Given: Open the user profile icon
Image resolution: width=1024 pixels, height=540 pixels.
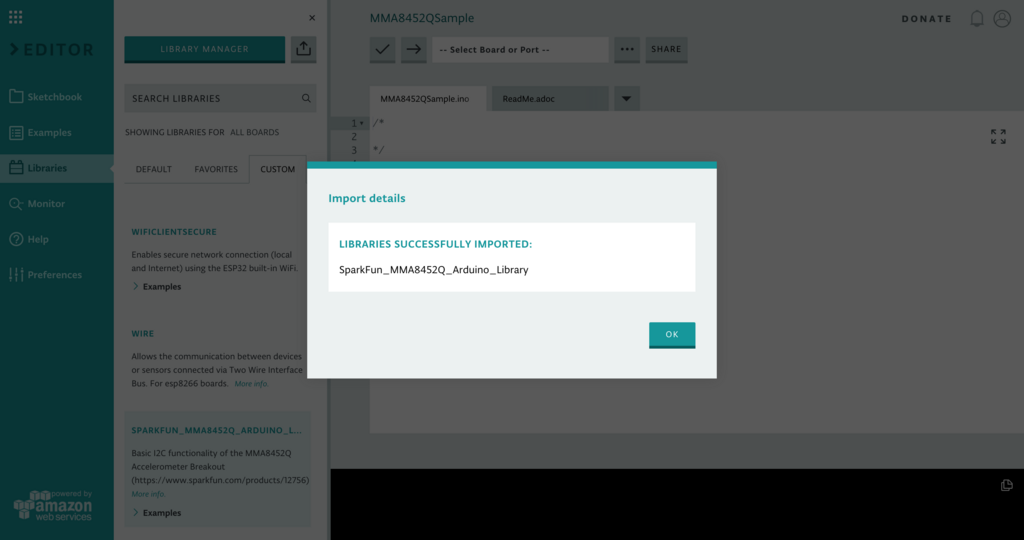Looking at the screenshot, I should 1002,18.
